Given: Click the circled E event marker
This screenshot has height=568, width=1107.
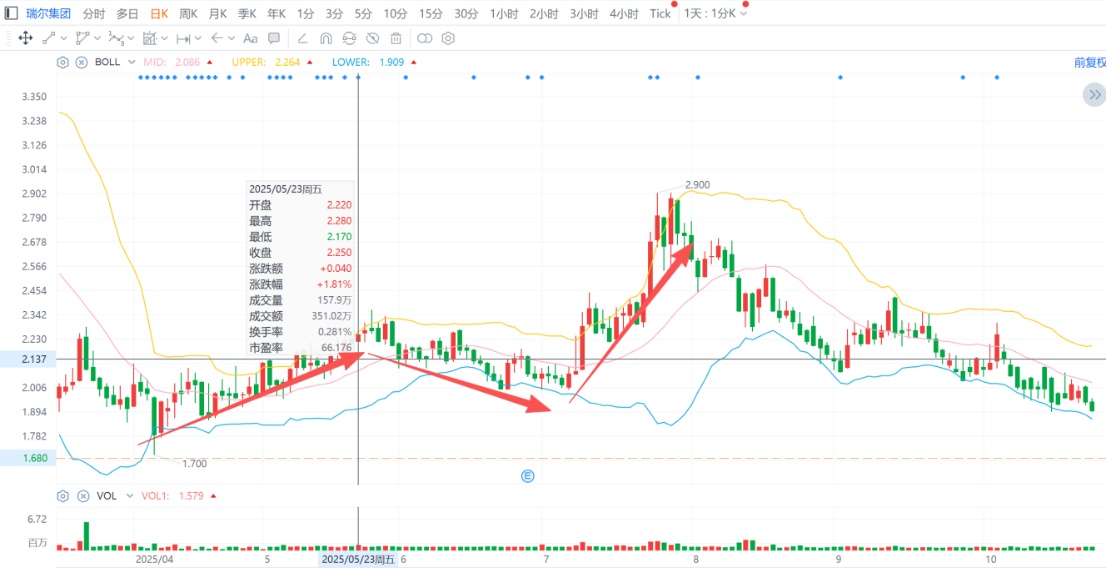Looking at the screenshot, I should [527, 476].
